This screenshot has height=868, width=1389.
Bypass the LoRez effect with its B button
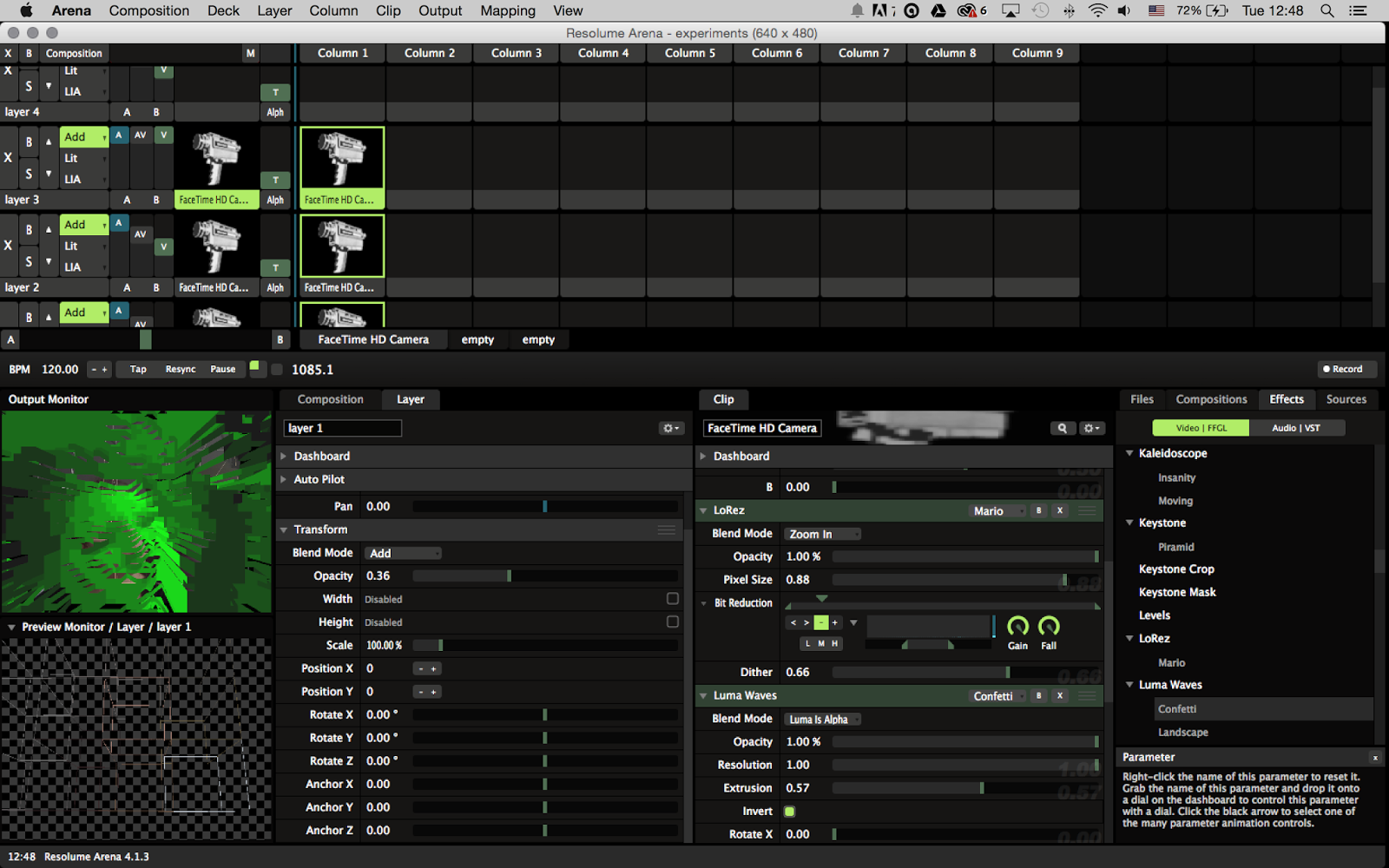click(x=1038, y=510)
